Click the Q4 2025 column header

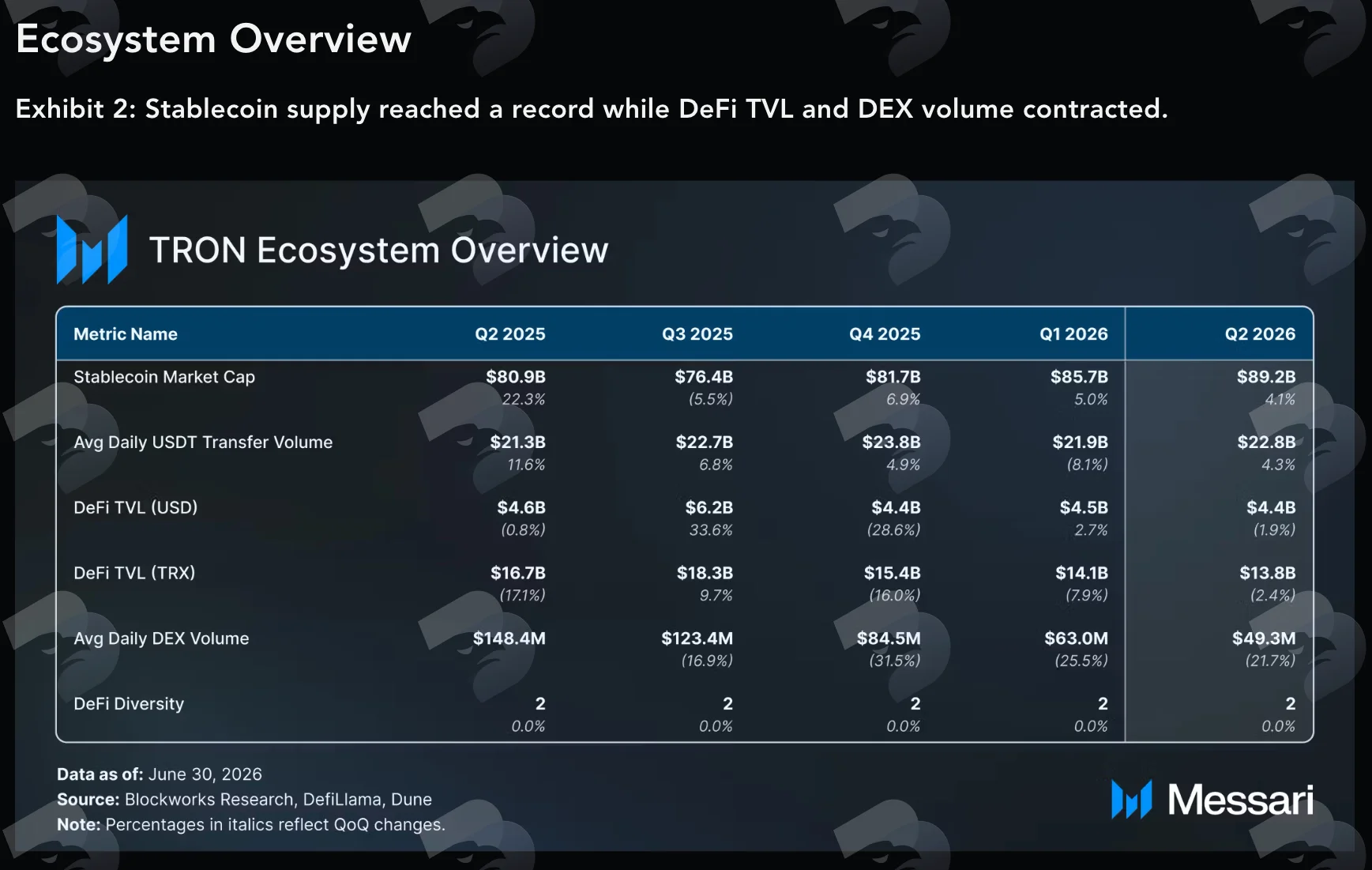coord(885,334)
